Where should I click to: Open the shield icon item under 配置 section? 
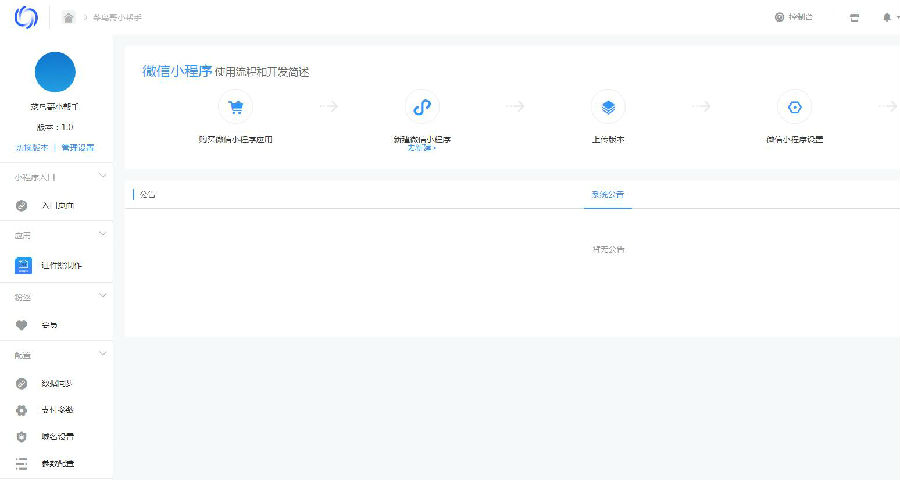[22, 437]
